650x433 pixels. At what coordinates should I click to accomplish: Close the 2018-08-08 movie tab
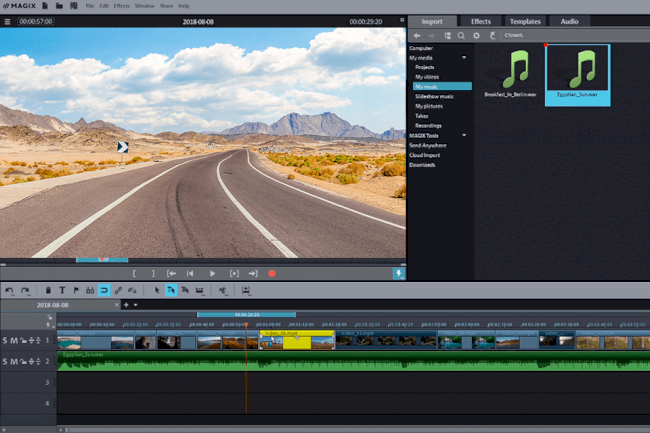pyautogui.click(x=116, y=305)
